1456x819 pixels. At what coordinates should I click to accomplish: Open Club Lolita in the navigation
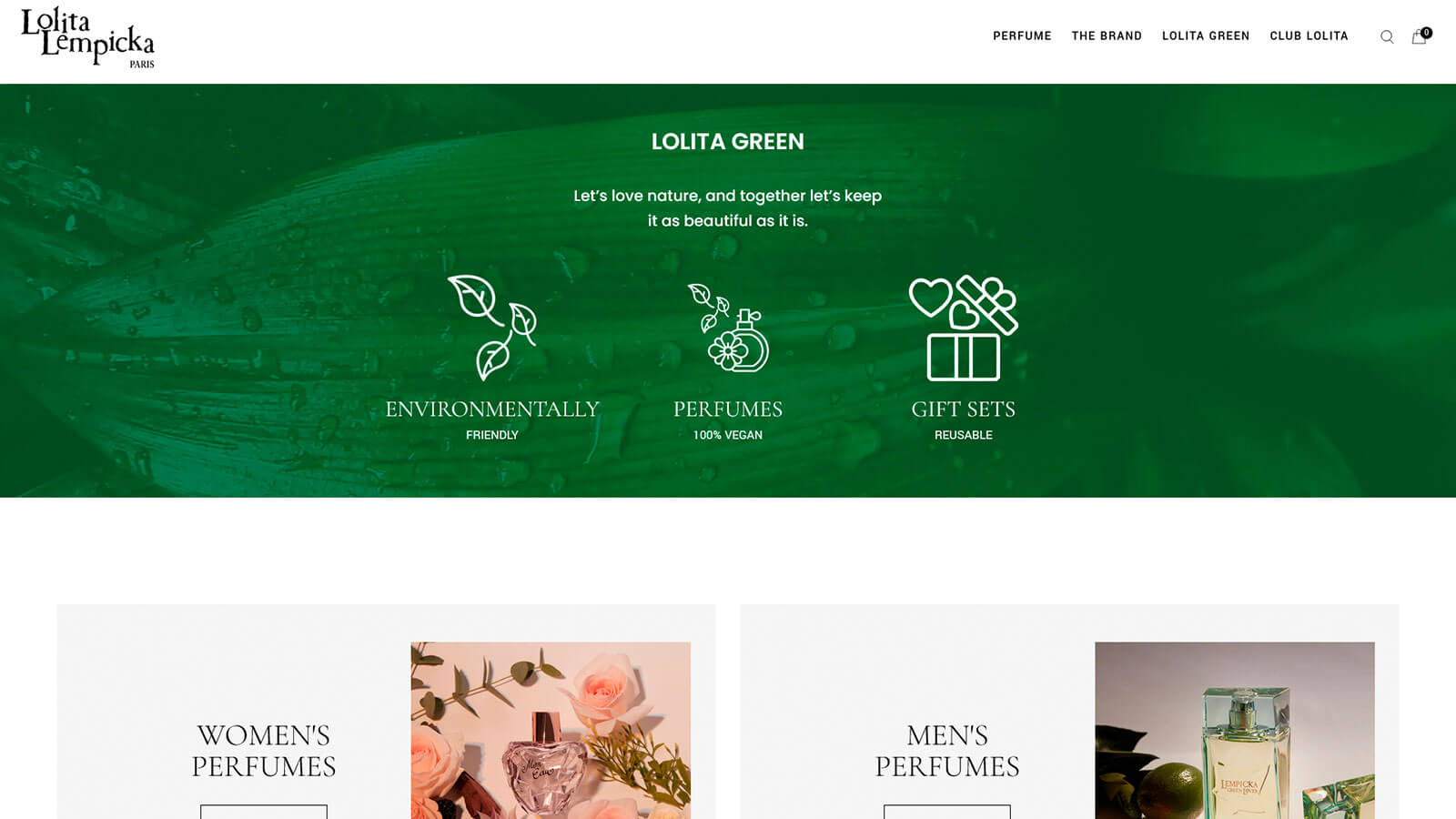click(1309, 36)
